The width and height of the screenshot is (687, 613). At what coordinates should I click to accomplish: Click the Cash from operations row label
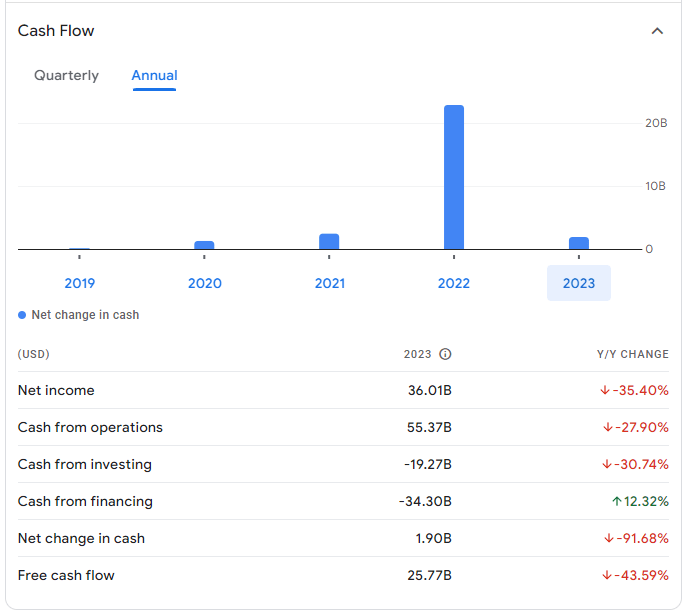click(x=90, y=427)
